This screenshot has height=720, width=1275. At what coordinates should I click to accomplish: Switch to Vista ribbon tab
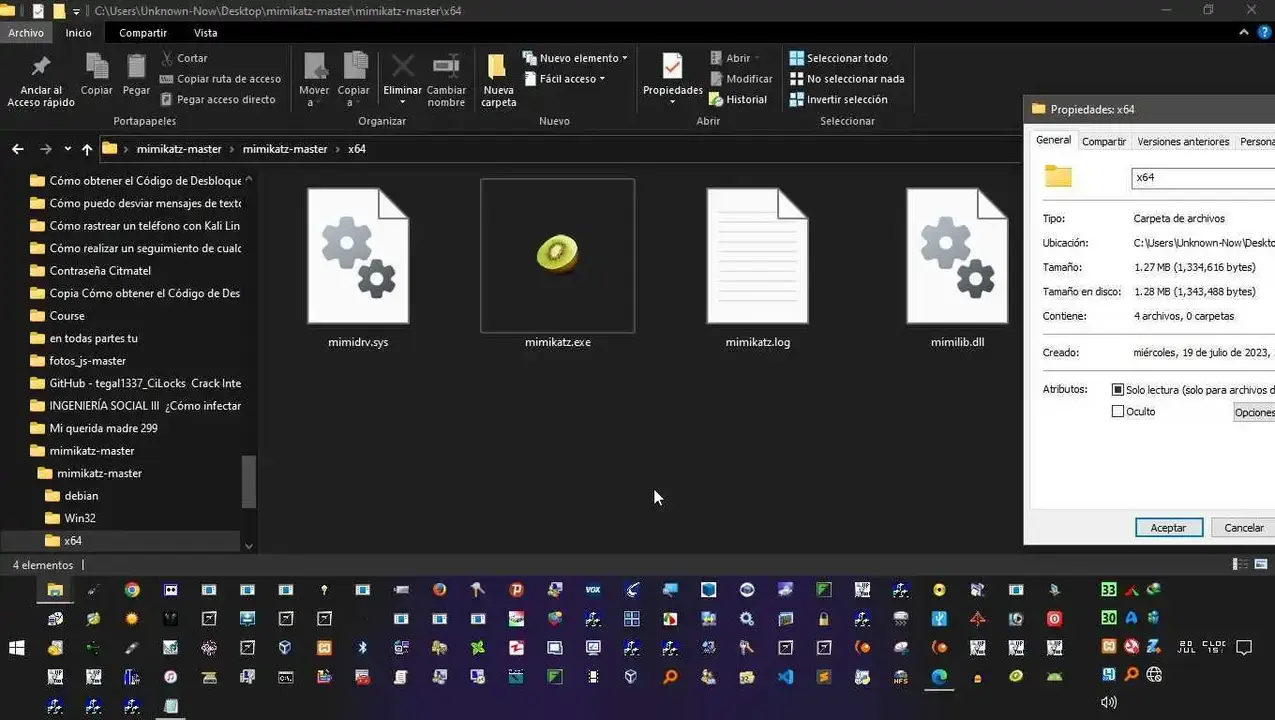[x=205, y=32]
